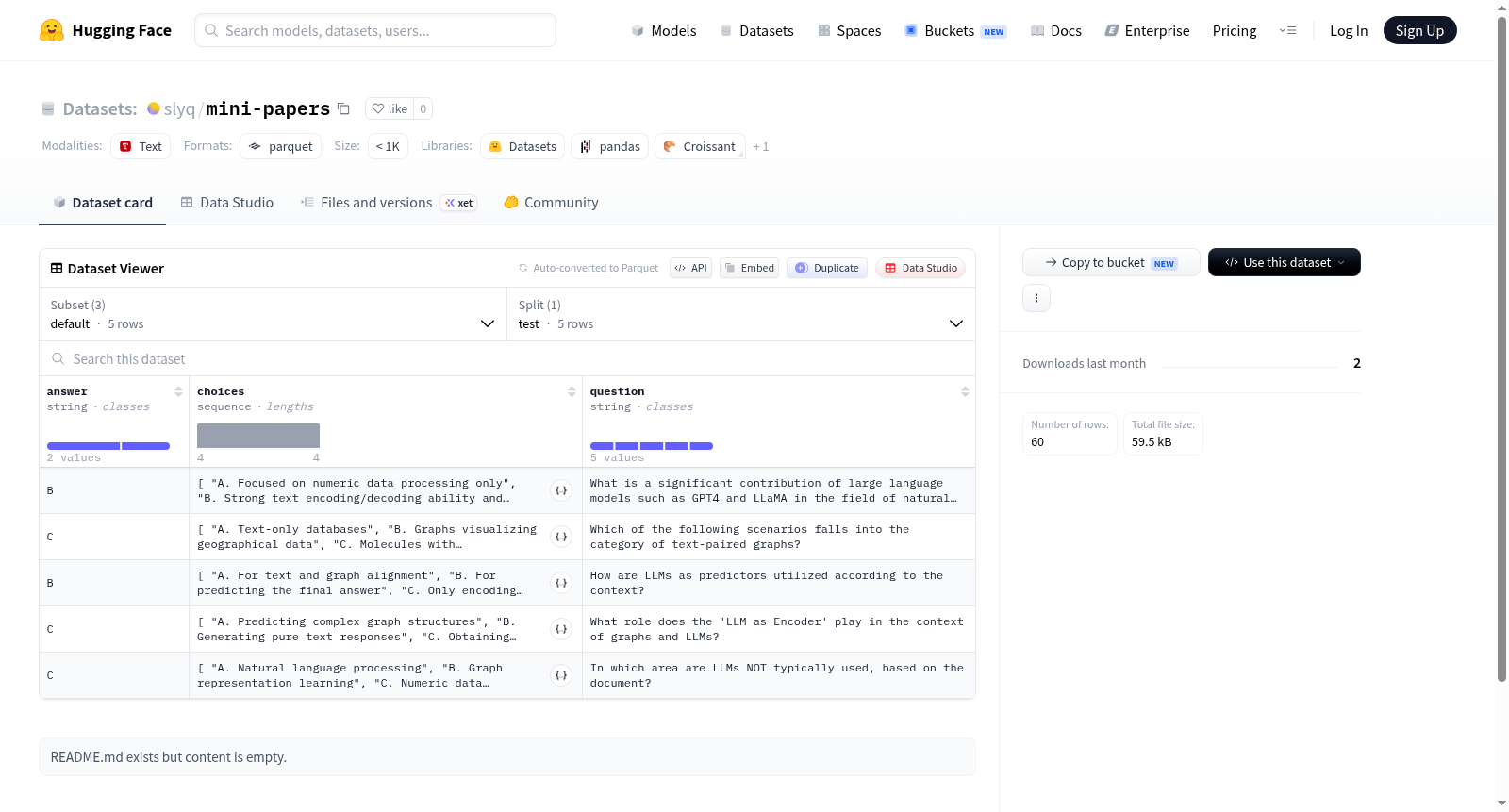Image resolution: width=1509 pixels, height=812 pixels.
Task: Click the parquet format tag
Action: 281,146
